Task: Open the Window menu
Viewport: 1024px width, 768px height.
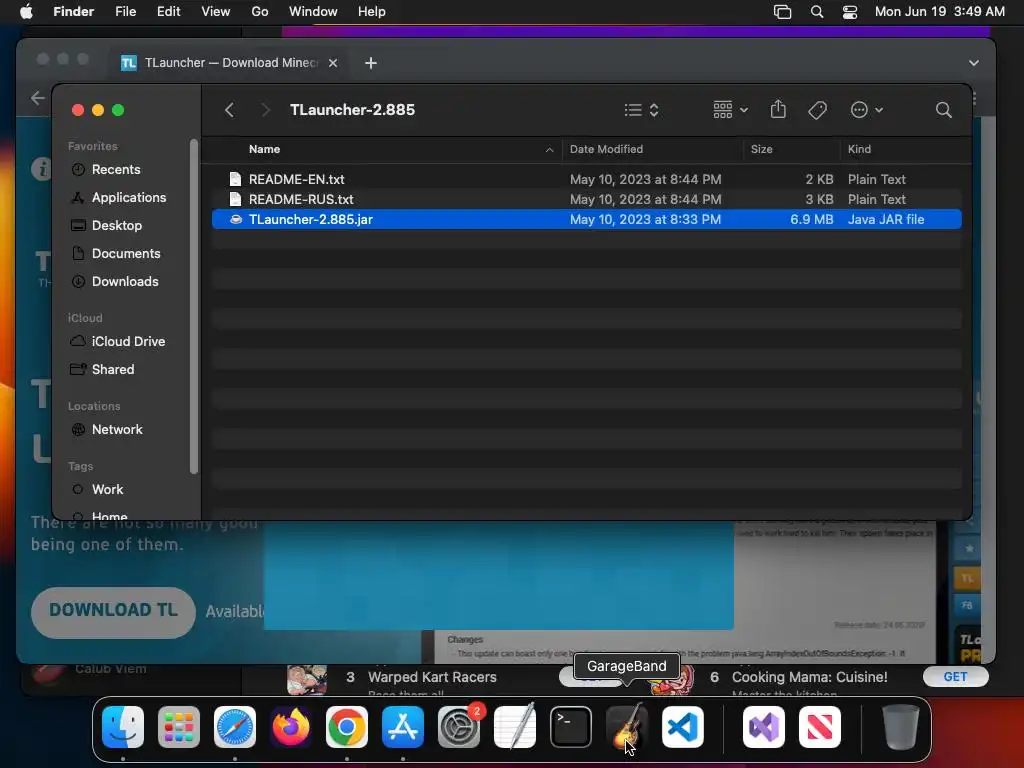Action: point(313,12)
